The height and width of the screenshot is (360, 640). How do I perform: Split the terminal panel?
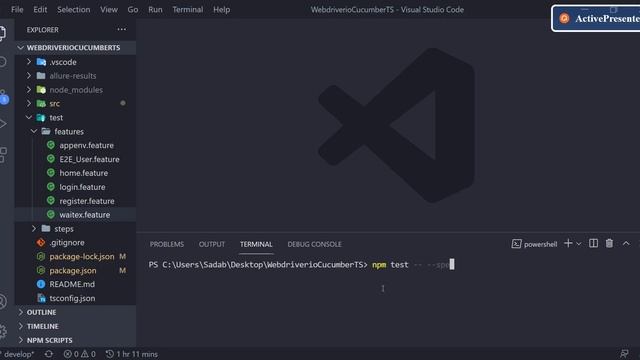593,244
